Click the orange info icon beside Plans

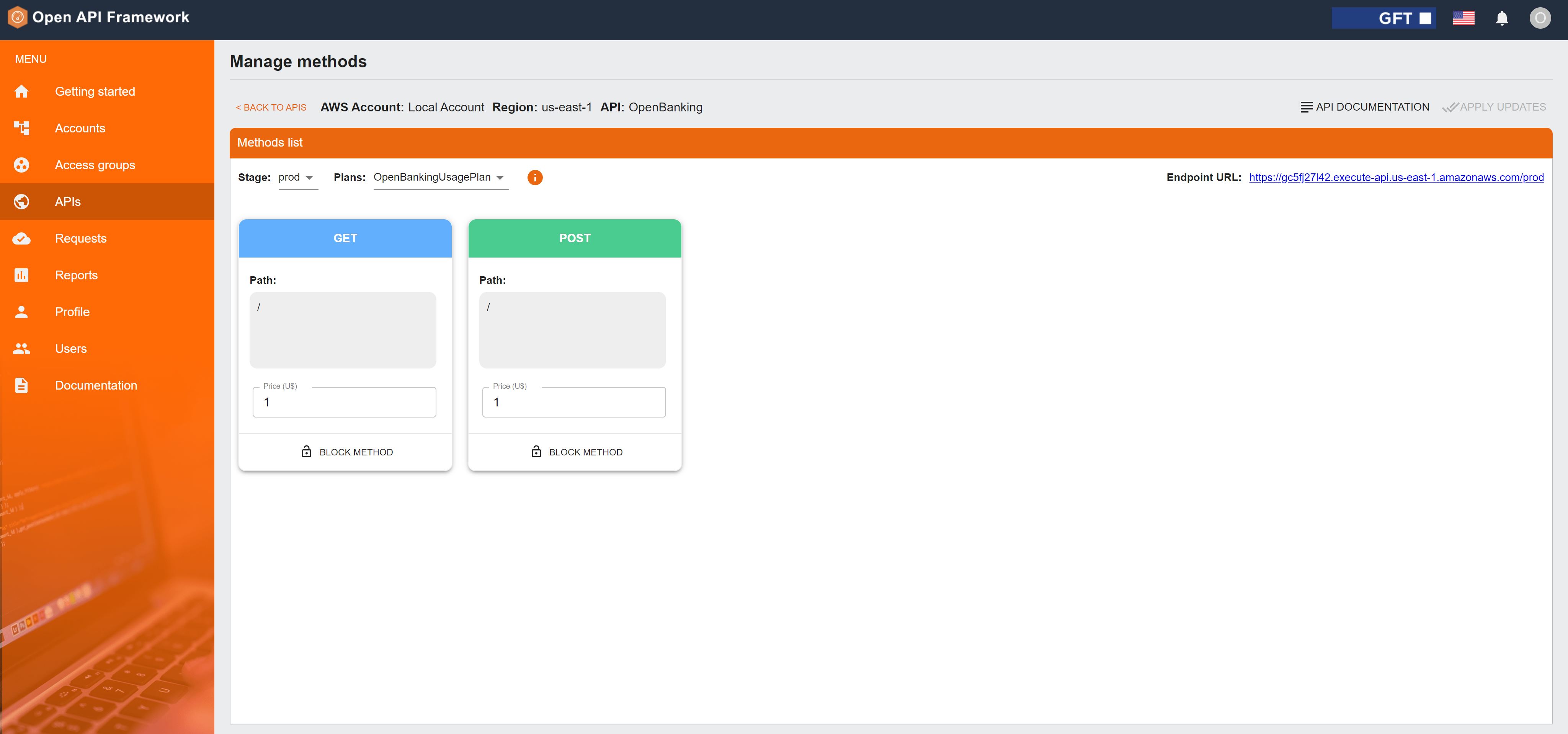pos(534,177)
